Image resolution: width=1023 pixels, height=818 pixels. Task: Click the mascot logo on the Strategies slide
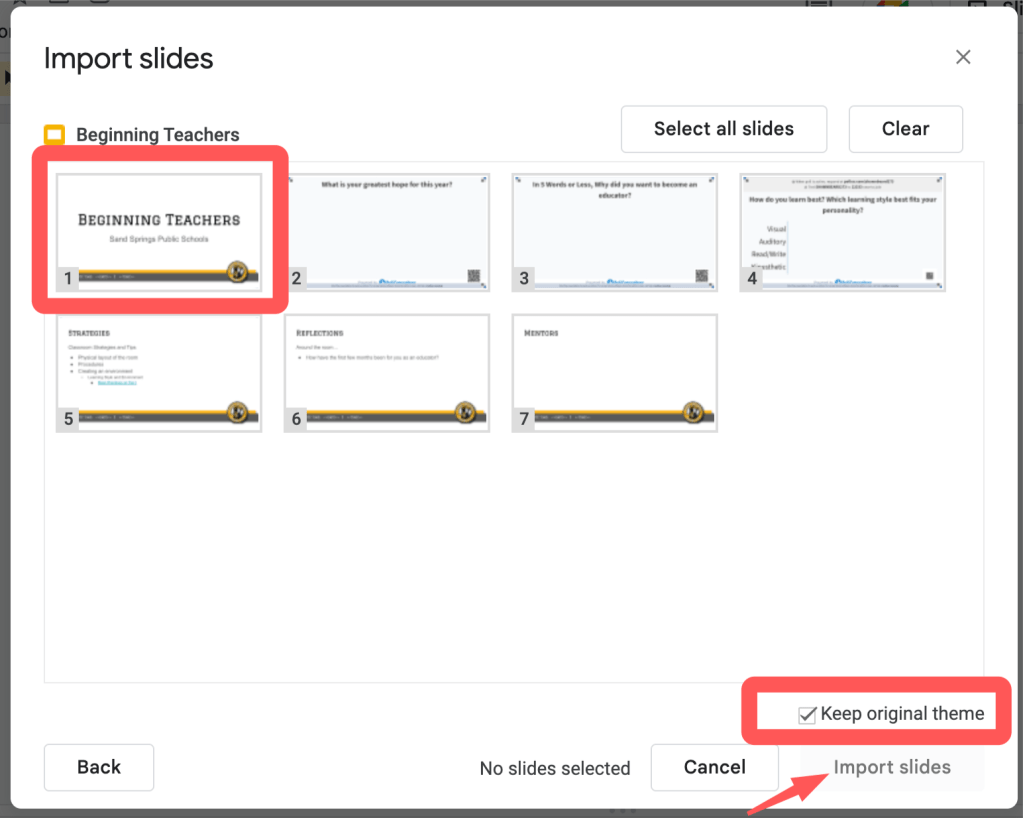[x=238, y=412]
